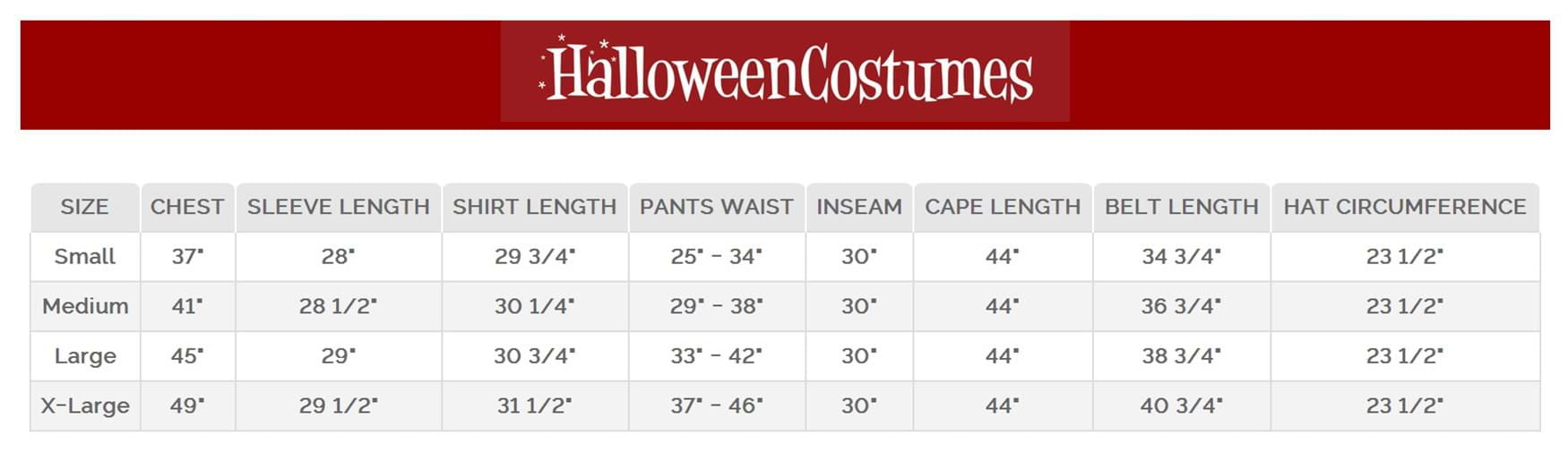Viewport: 1568px width, 461px height.
Task: Select the CHEST column header
Action: 187,208
